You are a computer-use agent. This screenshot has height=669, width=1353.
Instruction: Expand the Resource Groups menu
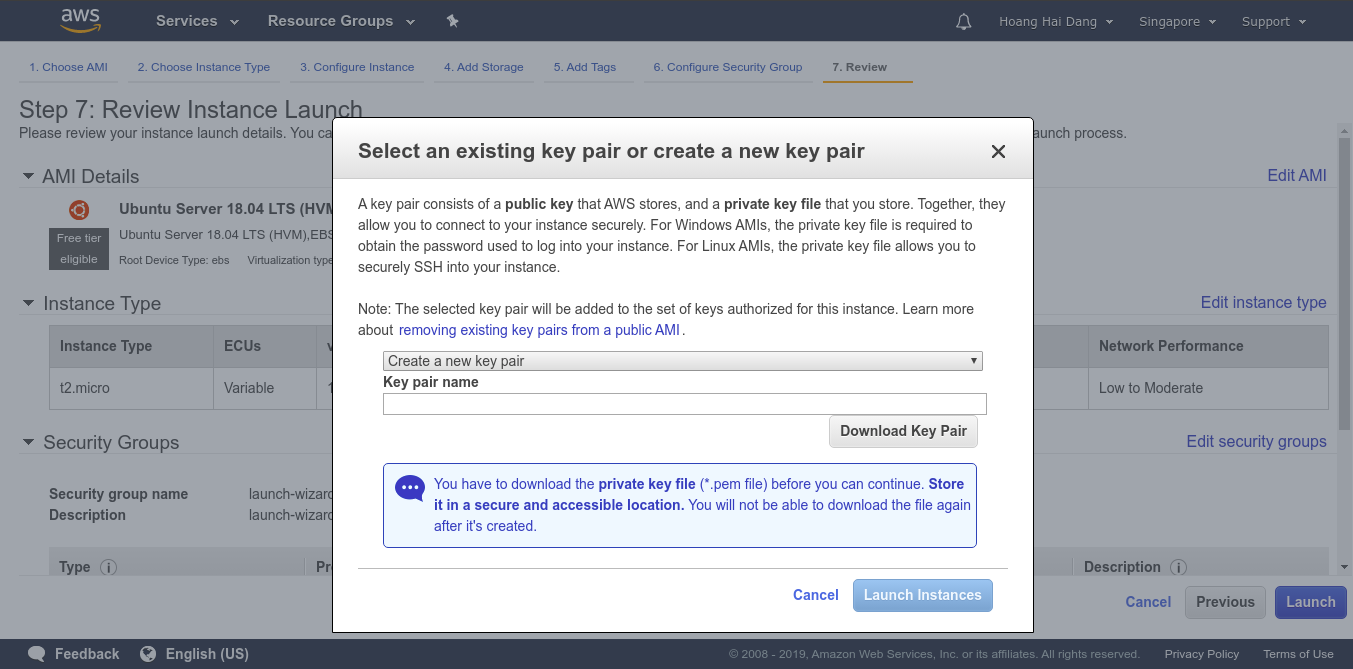coord(339,21)
